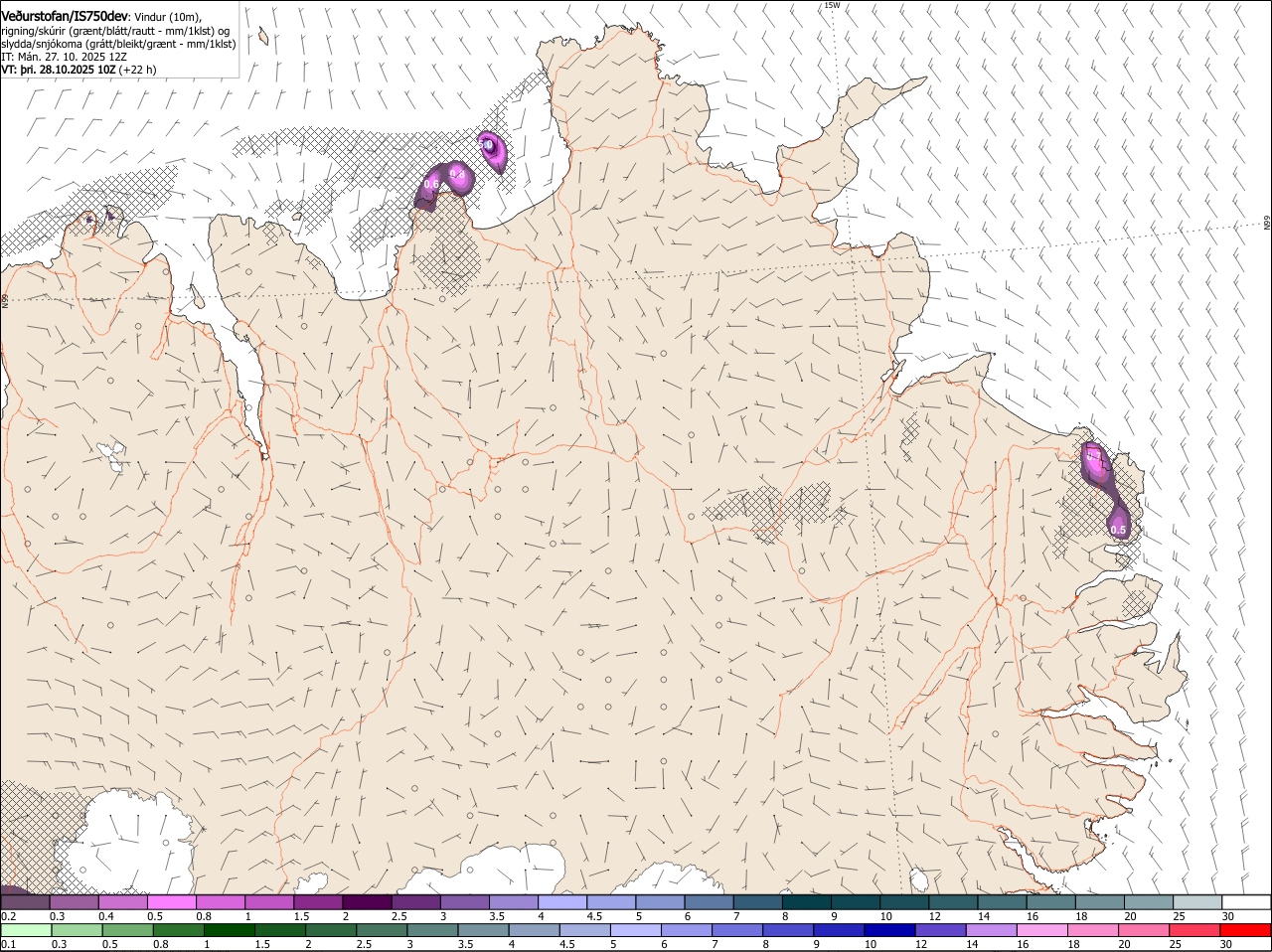Click the bright pink 0.5–0.8 snow legend swatch

(x=171, y=902)
